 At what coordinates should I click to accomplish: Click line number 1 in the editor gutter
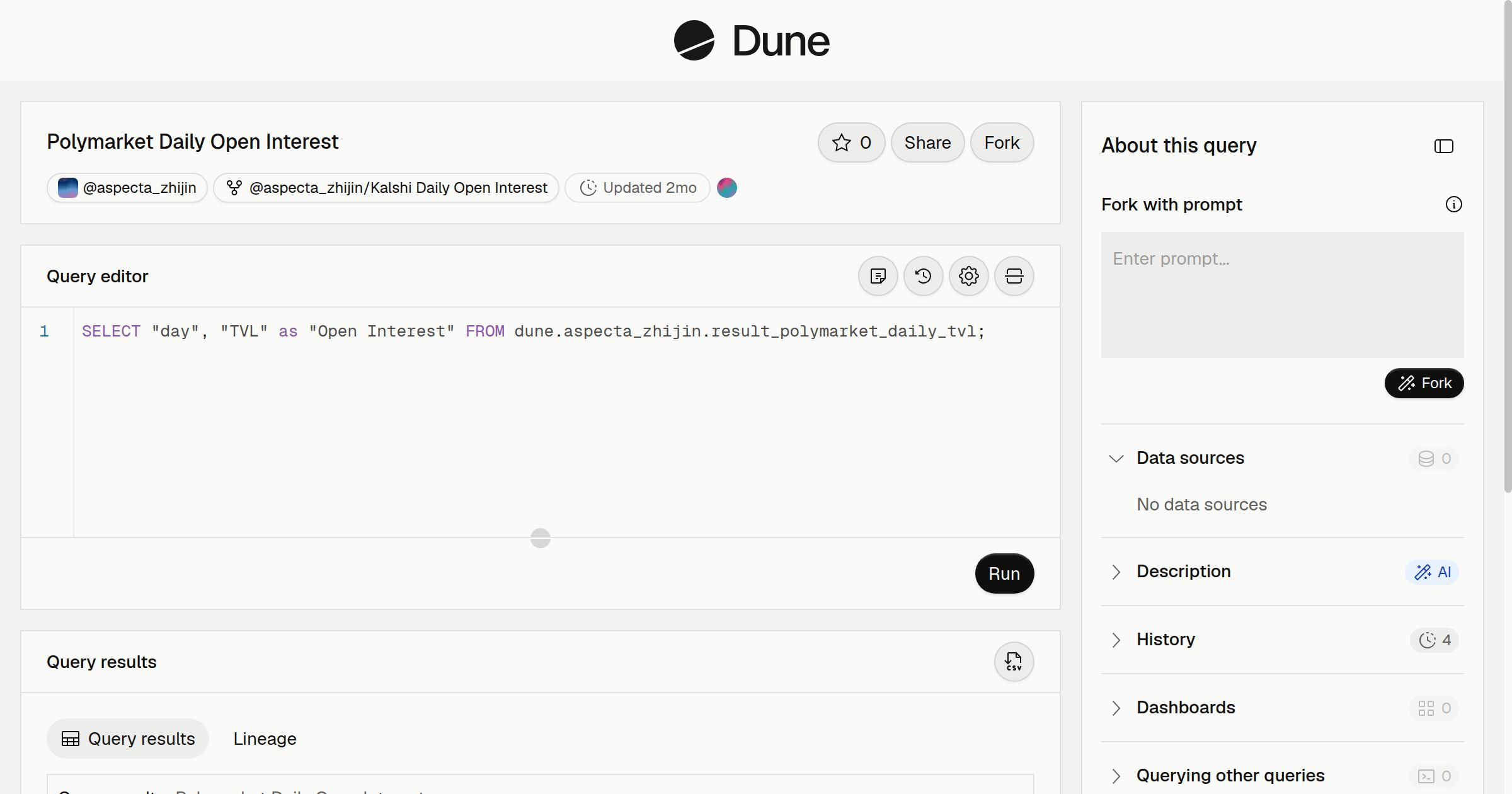pos(44,331)
